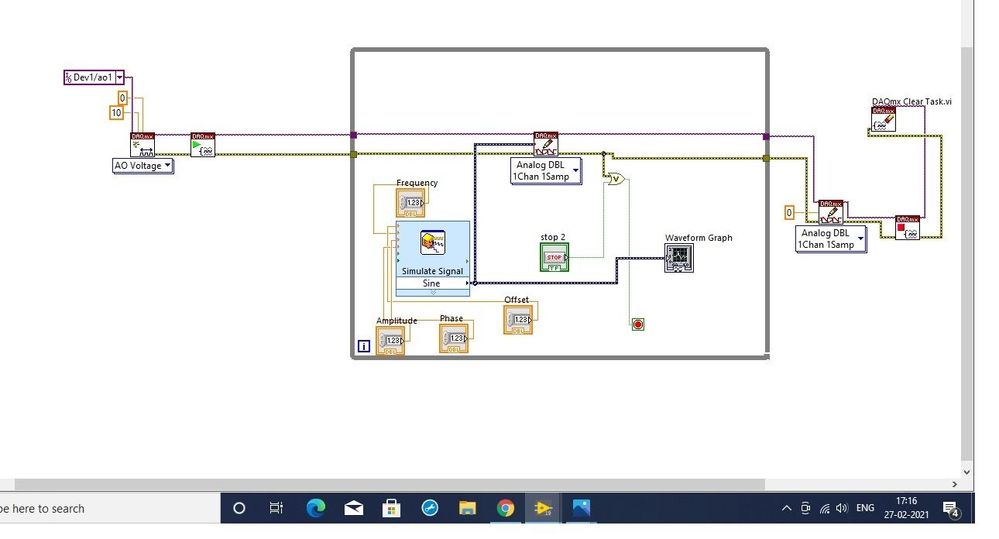Open Google Chrome from the taskbar
Screen dimensions: 999x539
[506, 508]
